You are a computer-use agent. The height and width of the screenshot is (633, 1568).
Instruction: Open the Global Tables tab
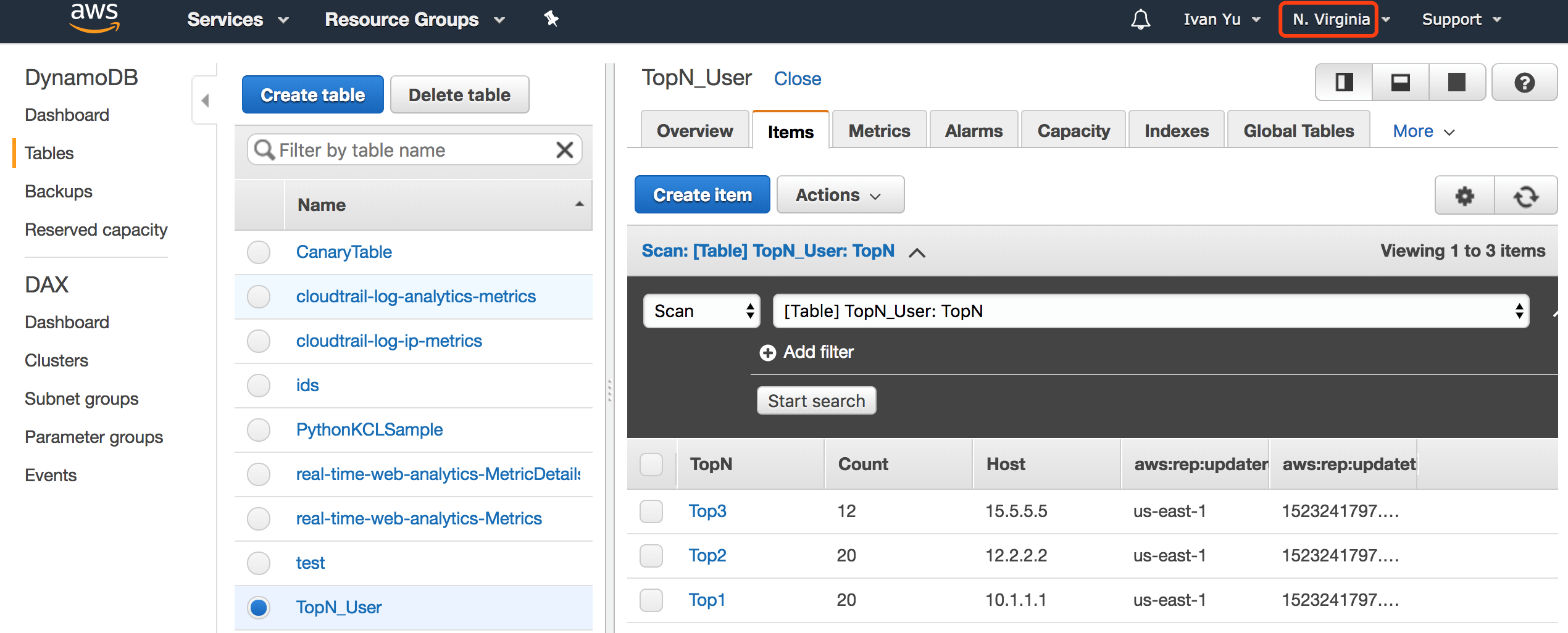click(1298, 131)
